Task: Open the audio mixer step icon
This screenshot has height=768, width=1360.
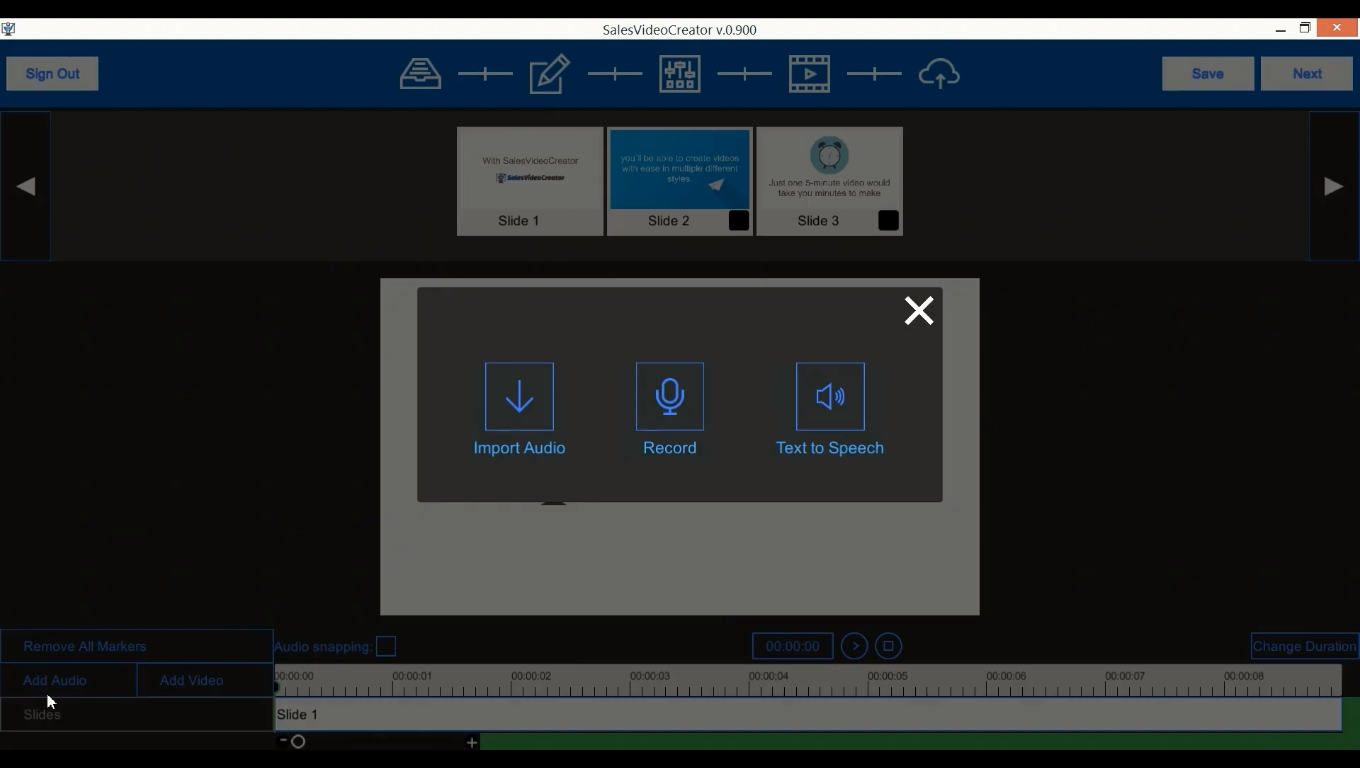Action: click(x=679, y=73)
